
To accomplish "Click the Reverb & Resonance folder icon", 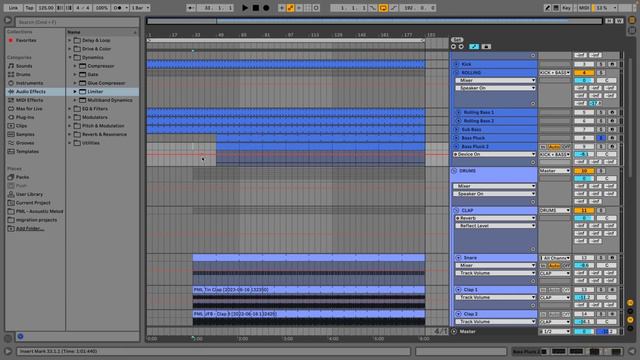I will pyautogui.click(x=77, y=134).
